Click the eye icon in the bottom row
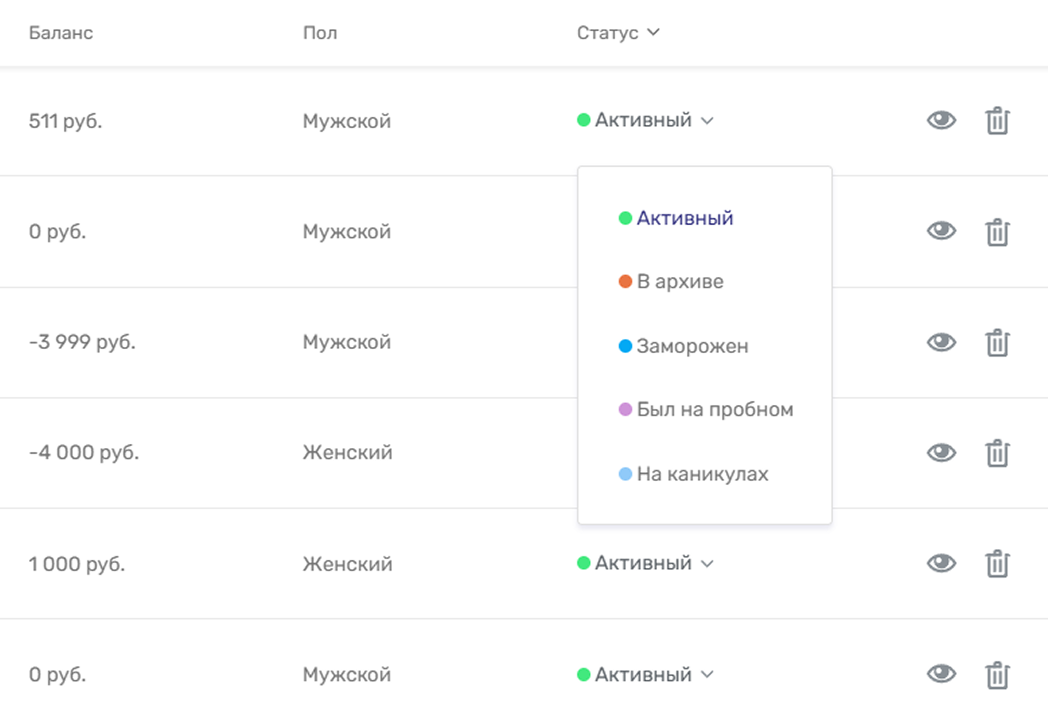The width and height of the screenshot is (1048, 728). click(x=941, y=674)
